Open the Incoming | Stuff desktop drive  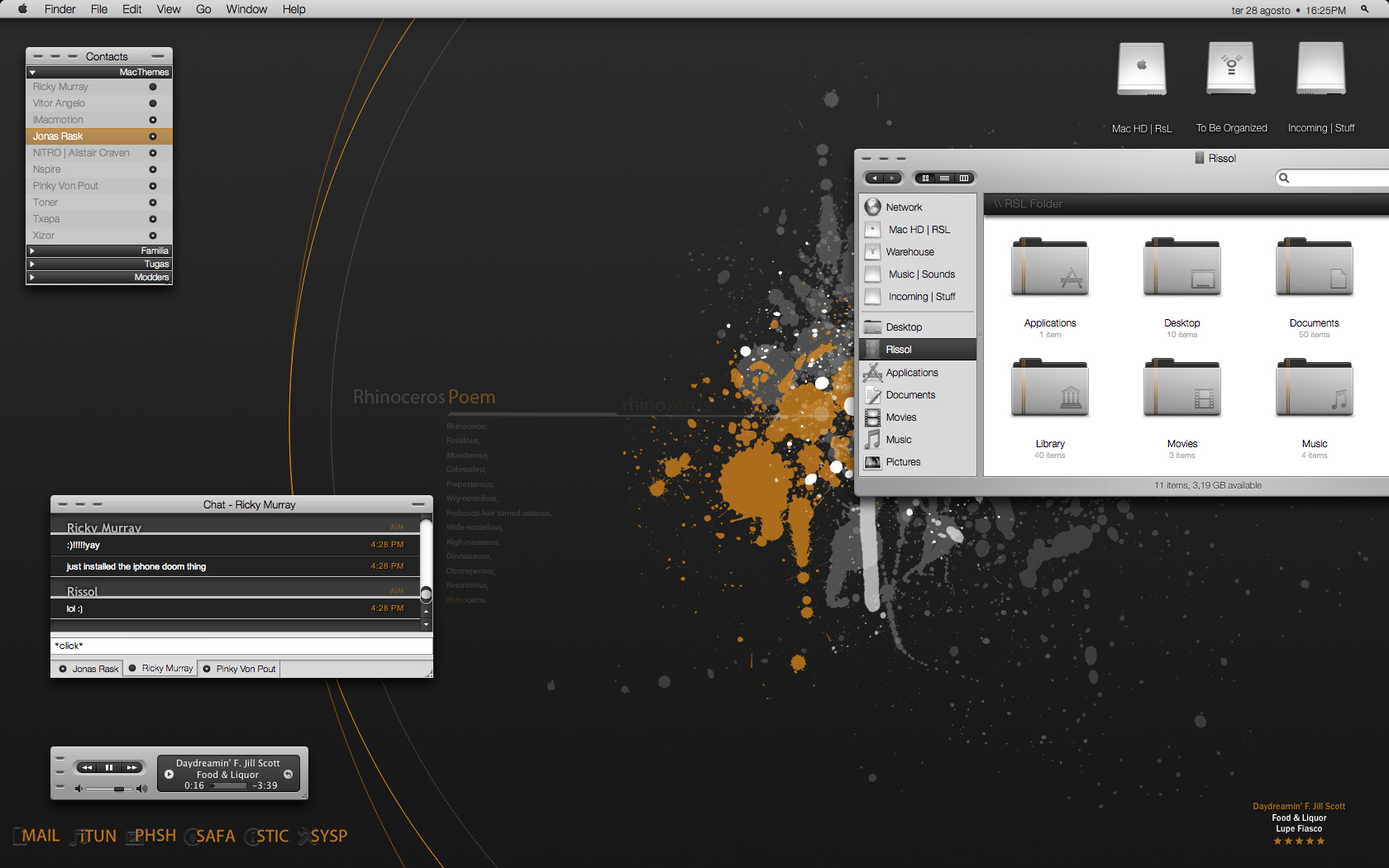pyautogui.click(x=1321, y=69)
